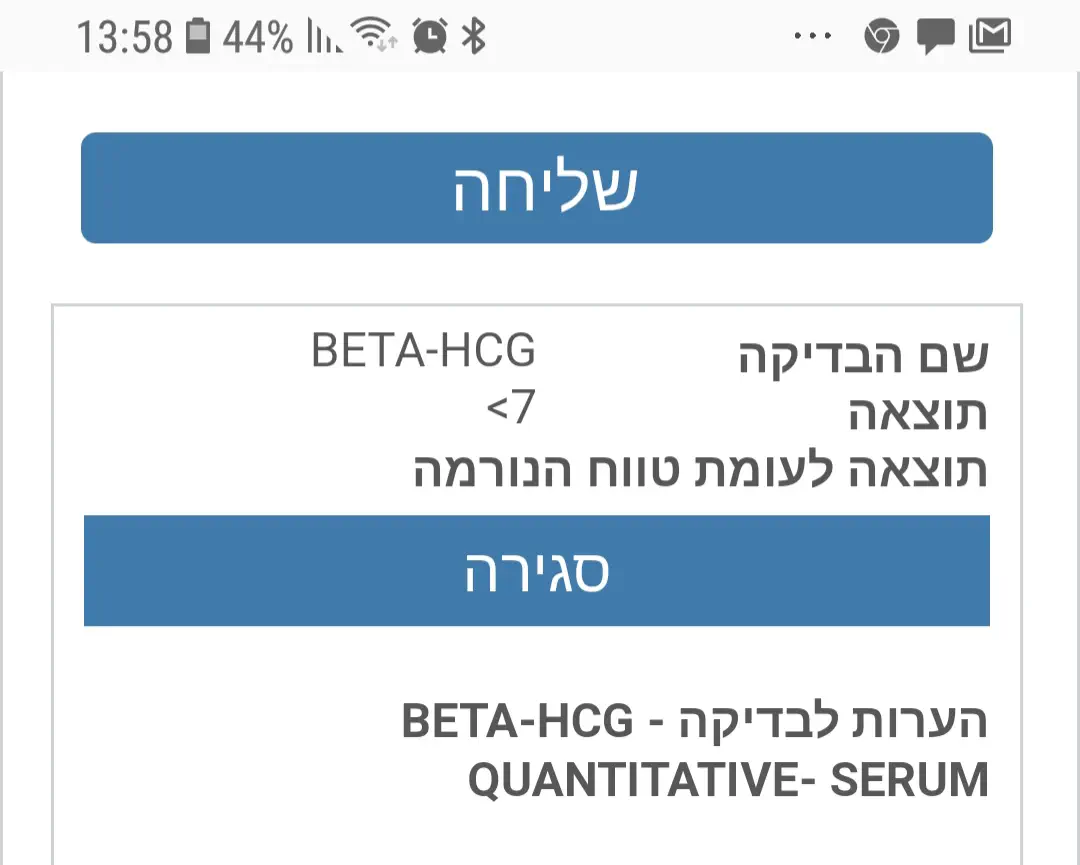The width and height of the screenshot is (1080, 865).
Task: Tap the 44% battery percentage text
Action: tap(257, 39)
